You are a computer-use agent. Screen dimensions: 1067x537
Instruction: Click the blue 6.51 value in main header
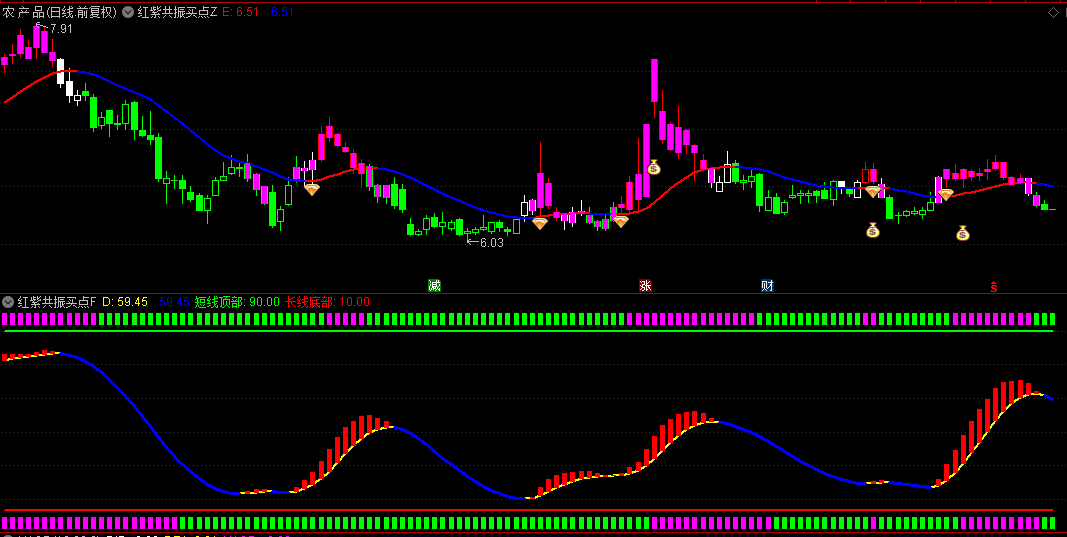tap(283, 12)
